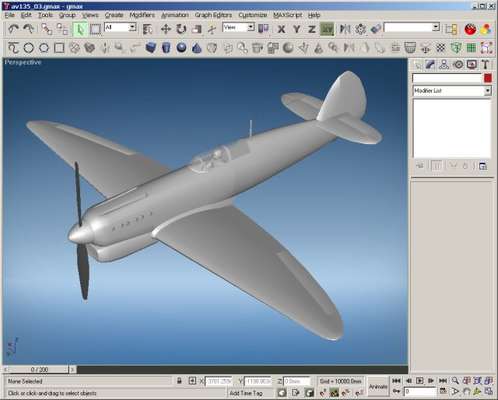Switch to the Utilities hammer tab
498x400 pixels.
point(486,64)
